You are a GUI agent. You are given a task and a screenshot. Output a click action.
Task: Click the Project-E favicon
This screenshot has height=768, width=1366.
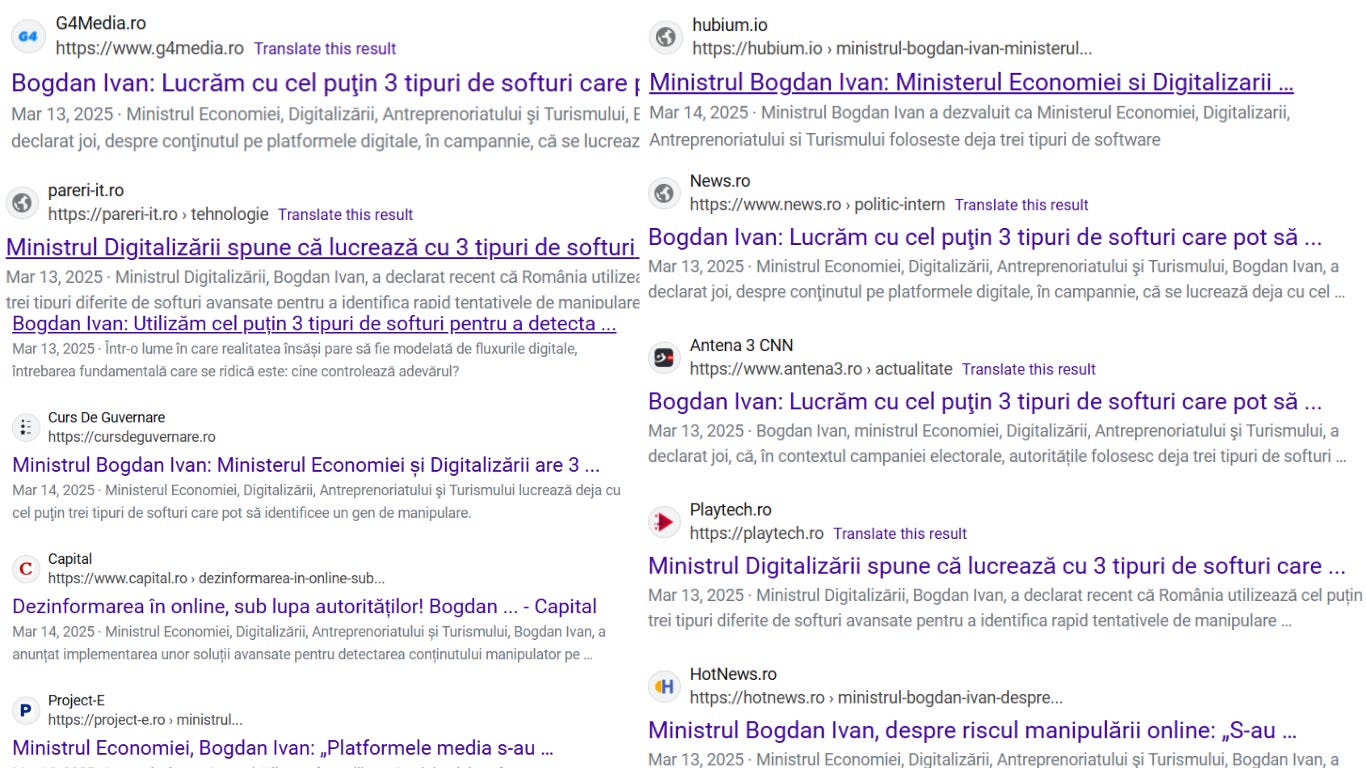click(26, 710)
